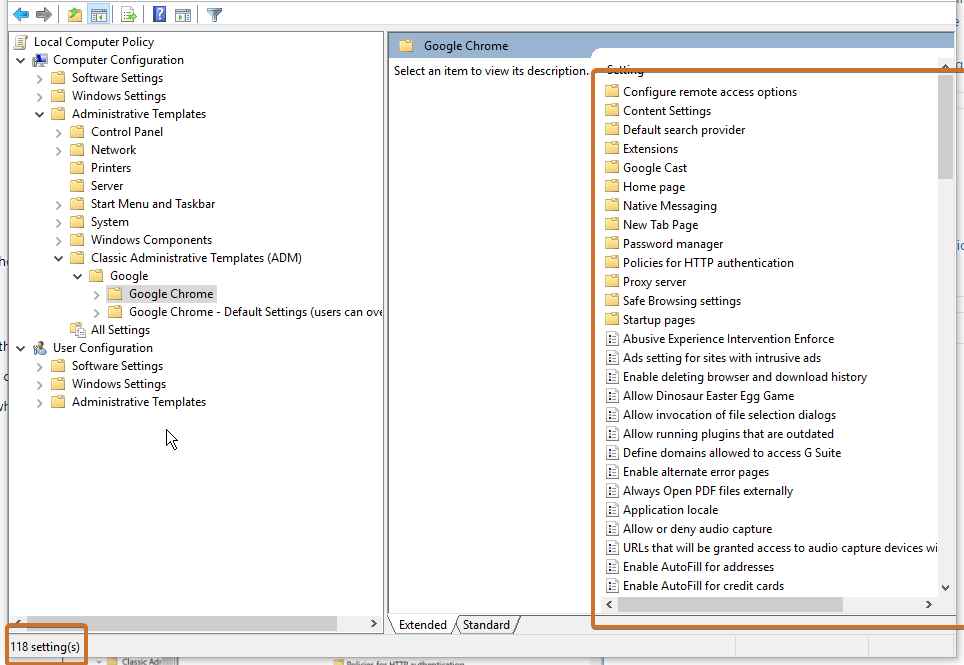Expand the Control Panel node
The width and height of the screenshot is (964, 665).
(x=58, y=132)
